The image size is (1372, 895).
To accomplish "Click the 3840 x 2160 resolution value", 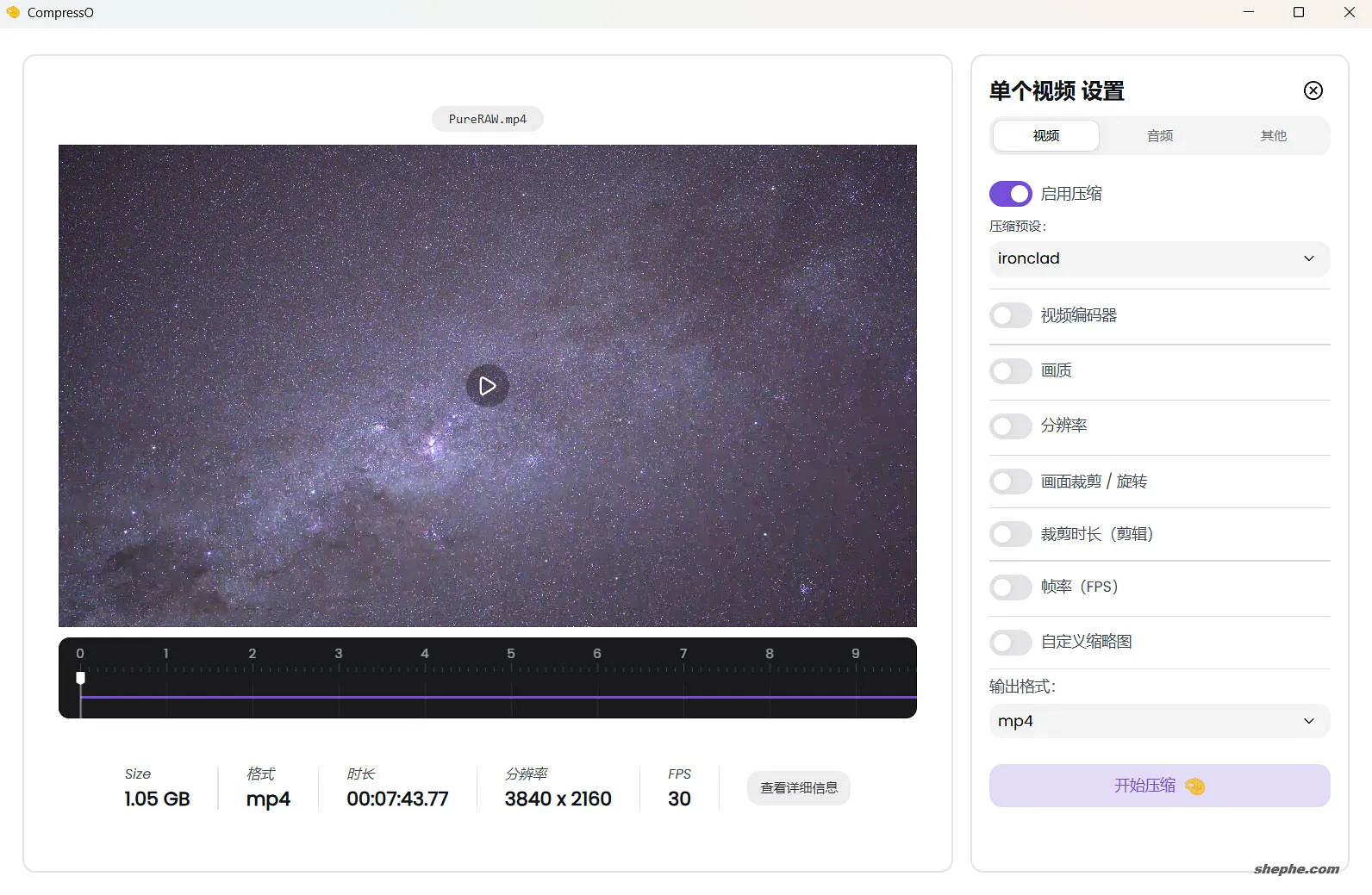I will (558, 799).
